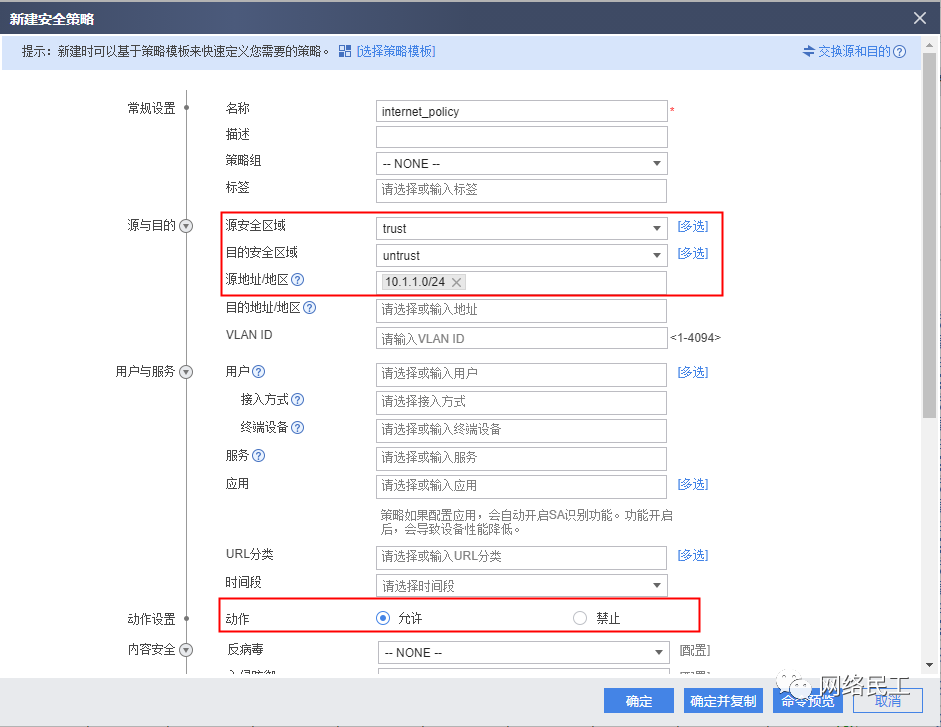Viewport: 941px width, 727px height.
Task: Click the 接入方式 input field
Action: (522, 402)
